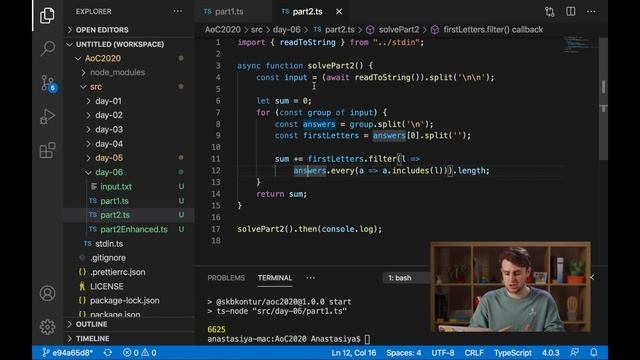Open terminal panel more views ellipsis
This screenshot has height=360, width=640.
(311, 278)
